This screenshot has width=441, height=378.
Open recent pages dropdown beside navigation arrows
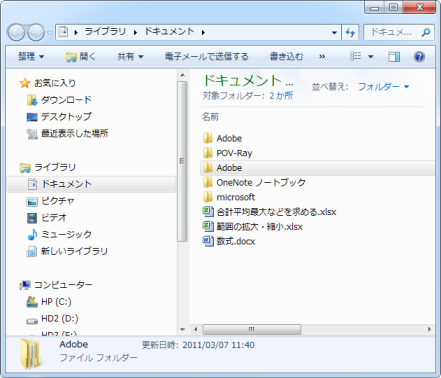pos(50,33)
